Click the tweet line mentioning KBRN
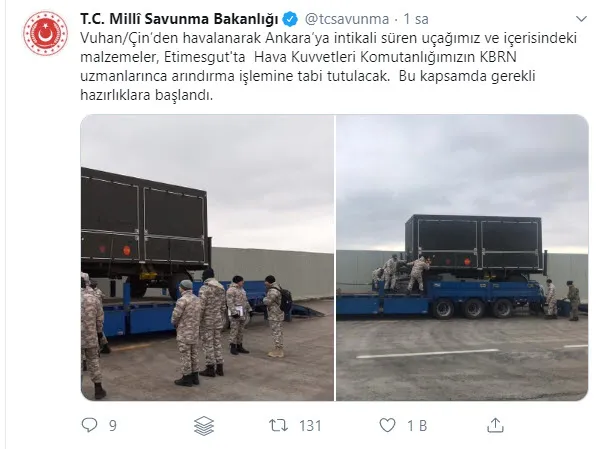 298,57
